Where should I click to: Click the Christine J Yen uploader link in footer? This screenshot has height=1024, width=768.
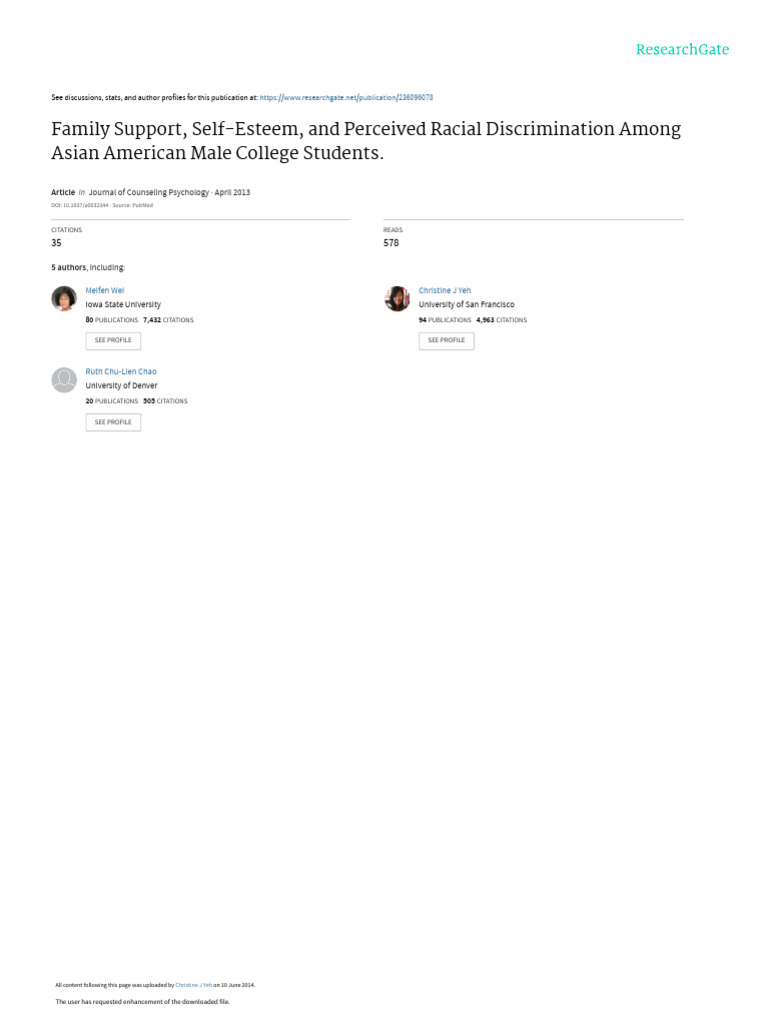tap(194, 984)
